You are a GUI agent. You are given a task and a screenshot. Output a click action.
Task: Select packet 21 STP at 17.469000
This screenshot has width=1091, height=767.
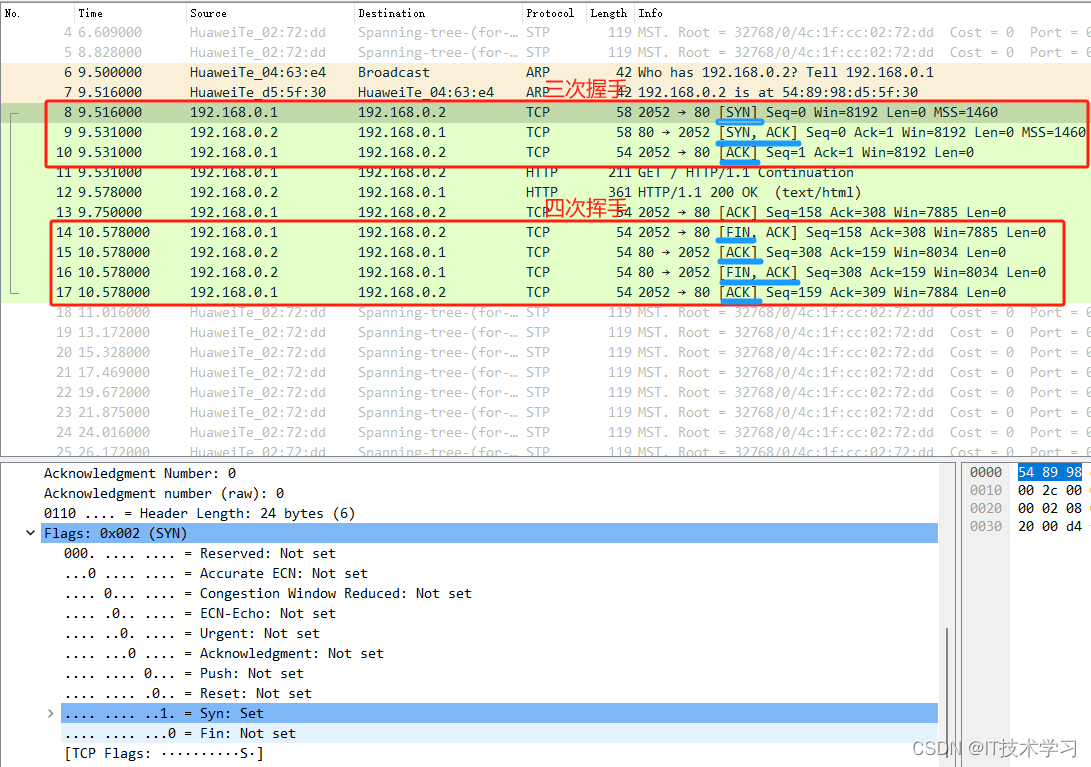tap(546, 372)
